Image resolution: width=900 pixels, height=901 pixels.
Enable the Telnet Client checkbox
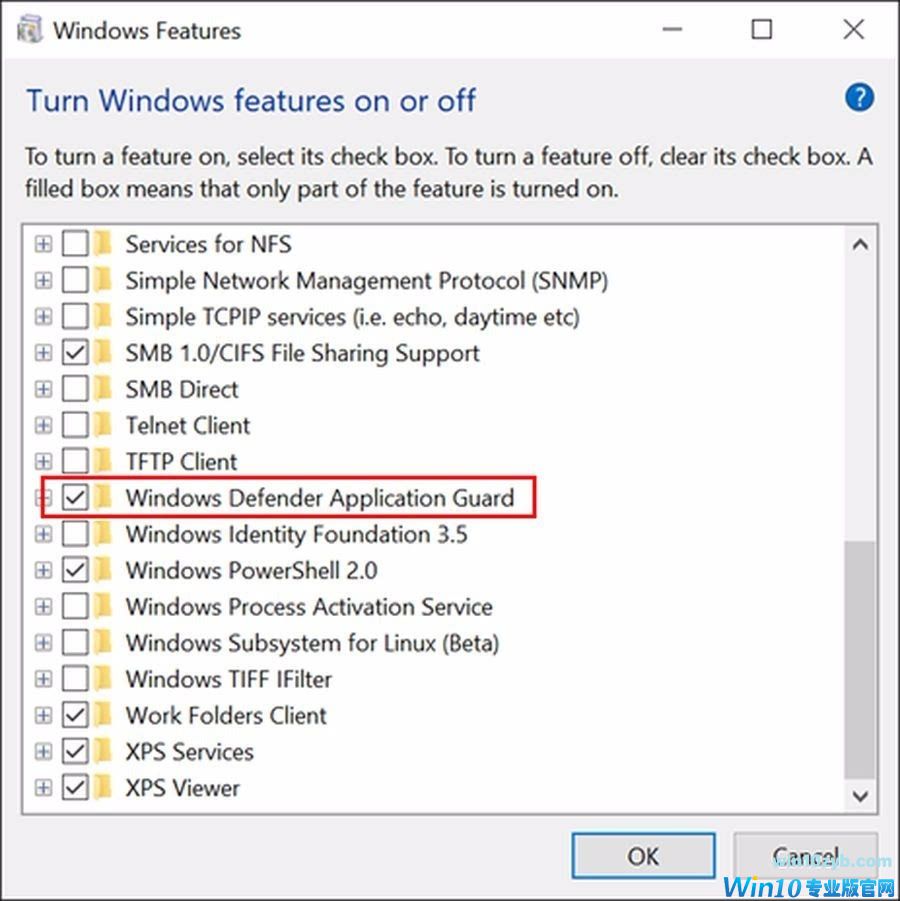(75, 425)
